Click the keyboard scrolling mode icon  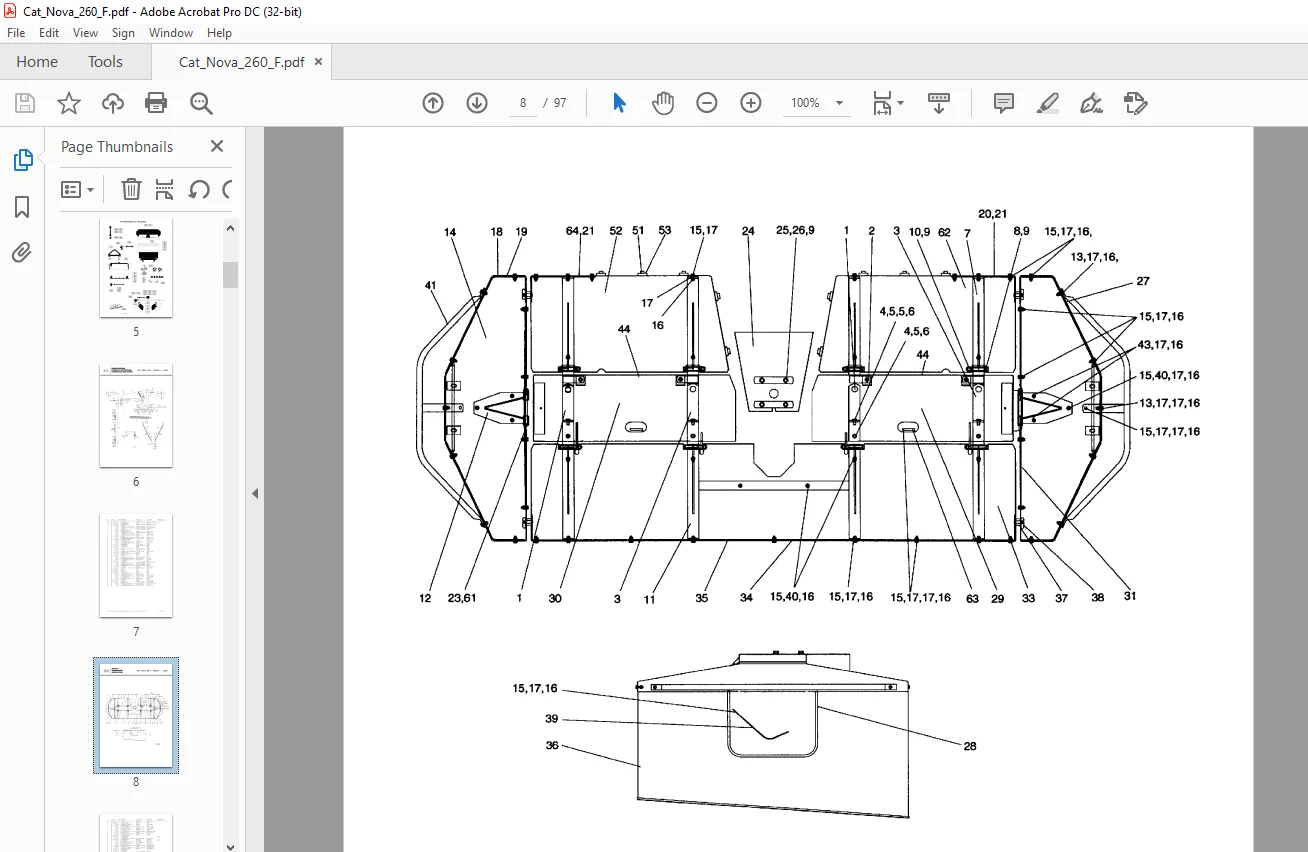939,103
